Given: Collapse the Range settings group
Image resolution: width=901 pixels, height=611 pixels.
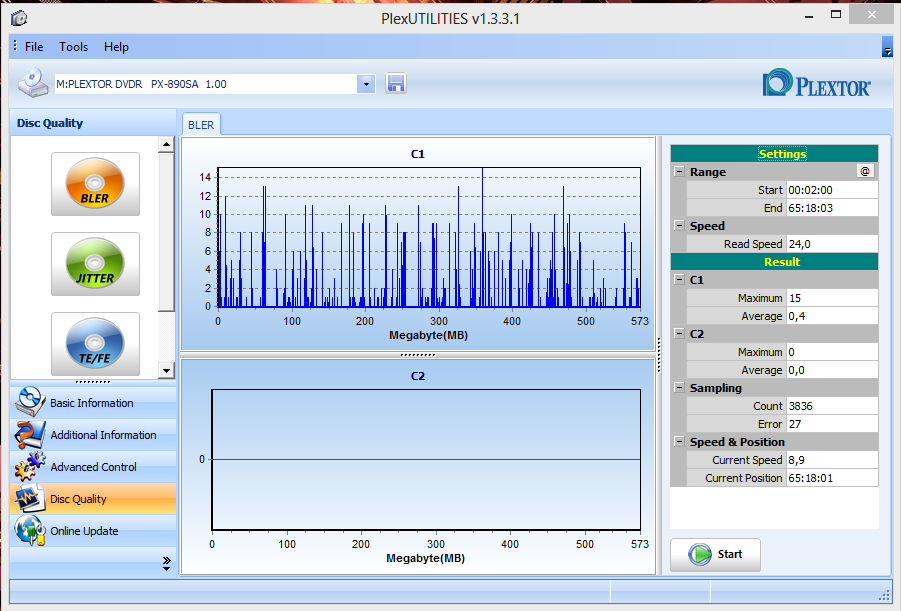Looking at the screenshot, I should point(679,171).
